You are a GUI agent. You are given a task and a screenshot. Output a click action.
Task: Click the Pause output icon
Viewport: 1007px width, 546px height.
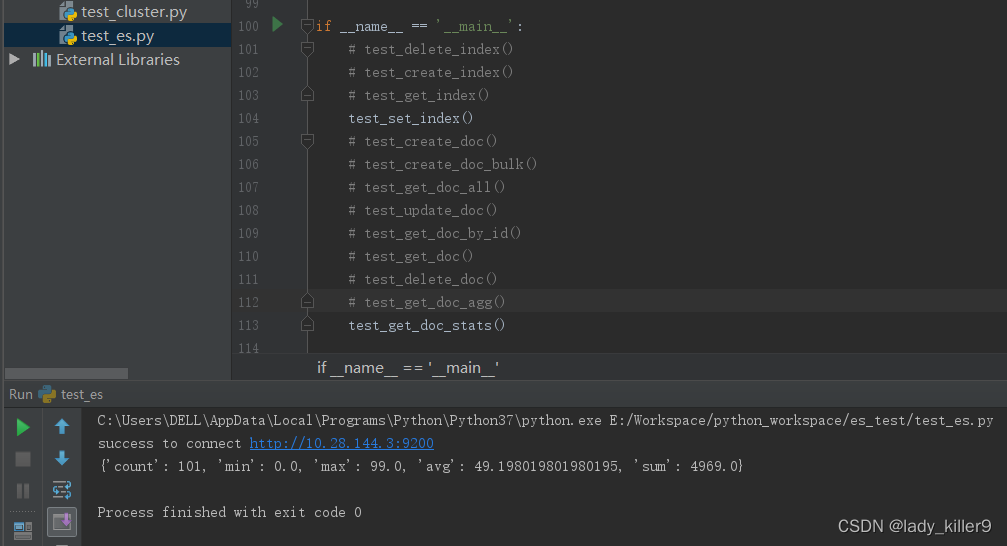coord(22,491)
